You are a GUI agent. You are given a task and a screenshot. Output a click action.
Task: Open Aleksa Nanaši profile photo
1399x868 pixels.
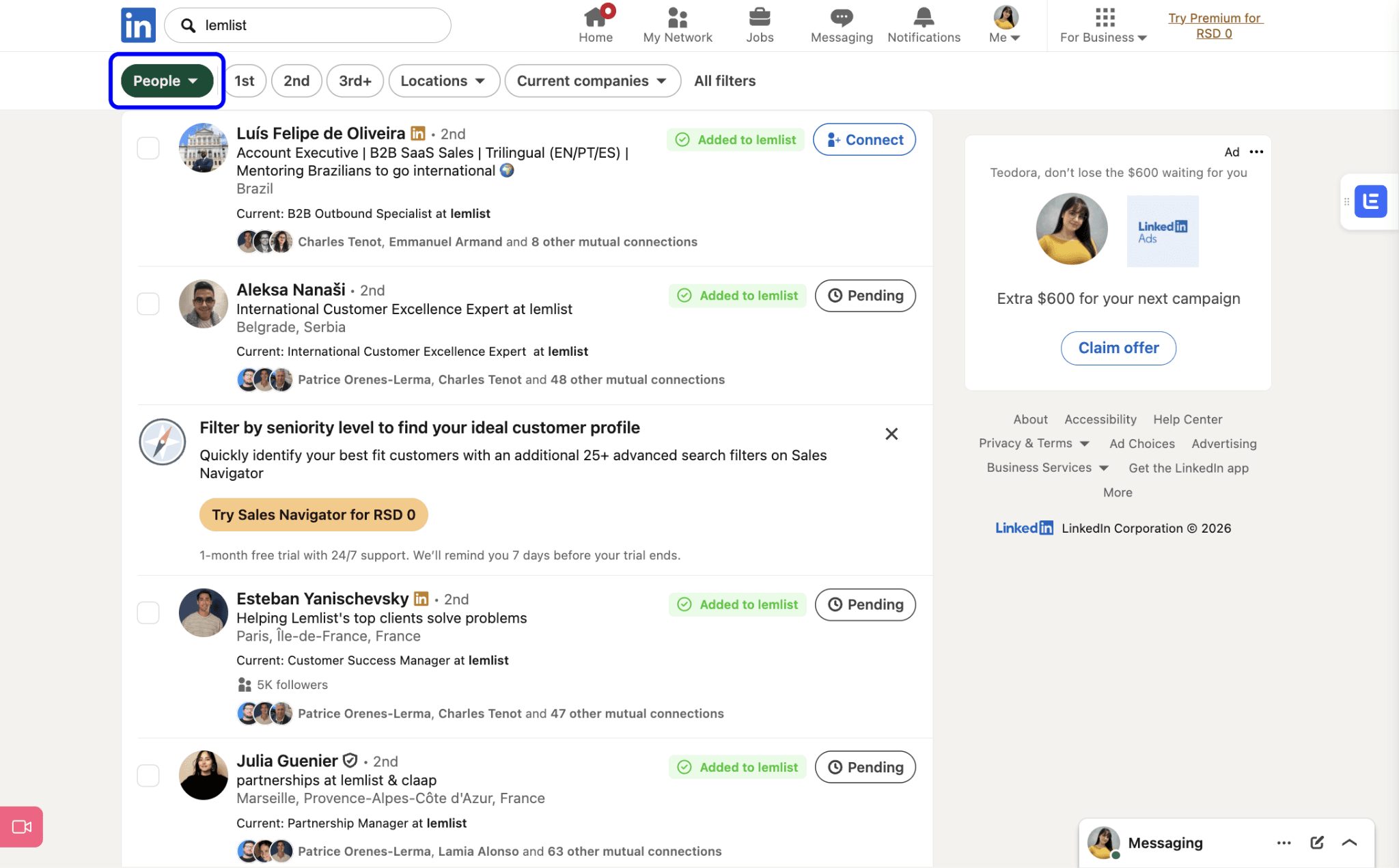(203, 304)
